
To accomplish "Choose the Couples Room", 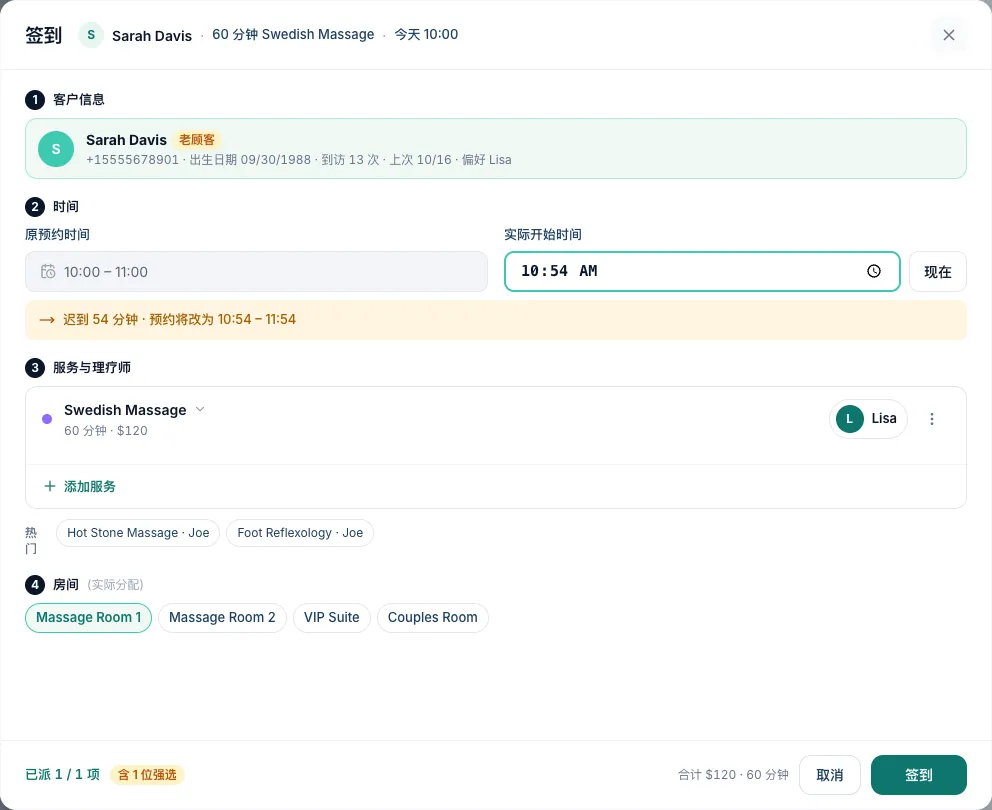I will tap(433, 618).
